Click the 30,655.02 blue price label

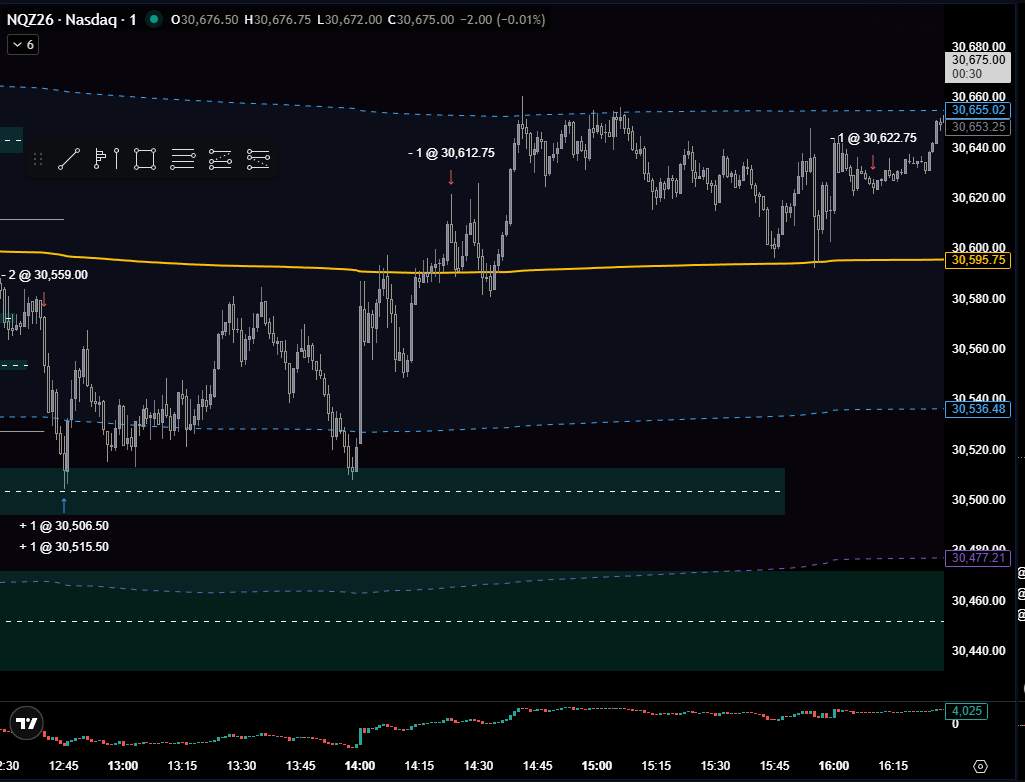pos(978,110)
